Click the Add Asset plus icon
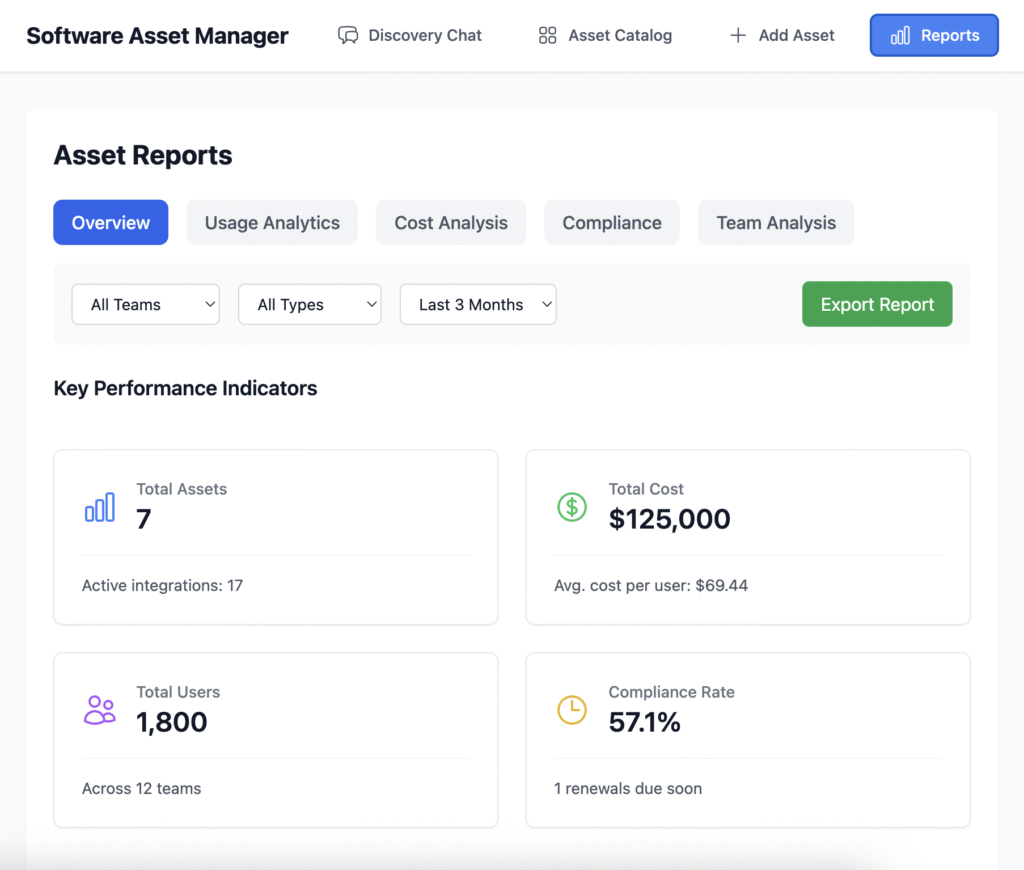Viewport: 1024px width, 870px height. pos(738,35)
